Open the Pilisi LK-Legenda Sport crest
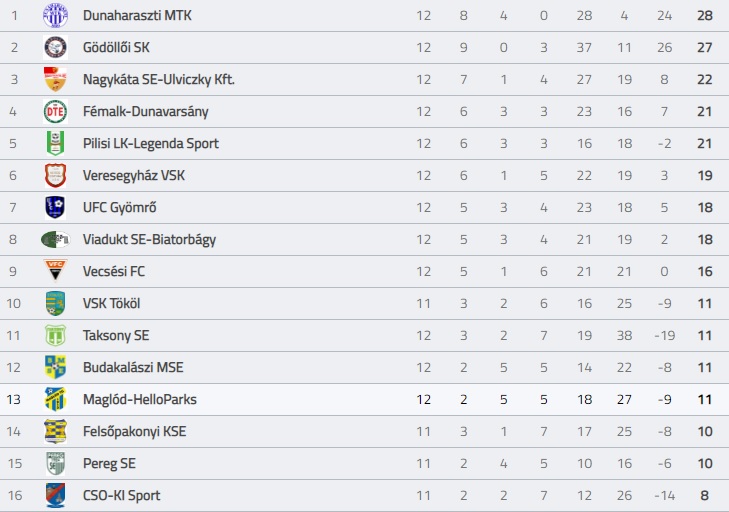This screenshot has height=512, width=729. (55, 143)
